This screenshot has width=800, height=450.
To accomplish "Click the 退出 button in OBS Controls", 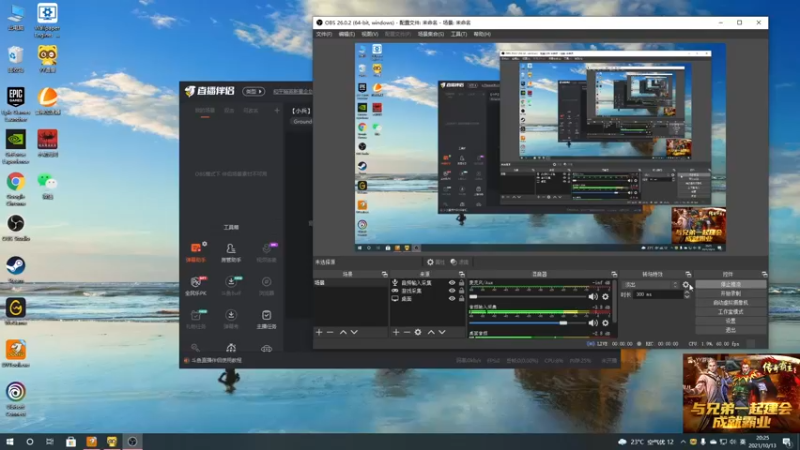I will (731, 330).
